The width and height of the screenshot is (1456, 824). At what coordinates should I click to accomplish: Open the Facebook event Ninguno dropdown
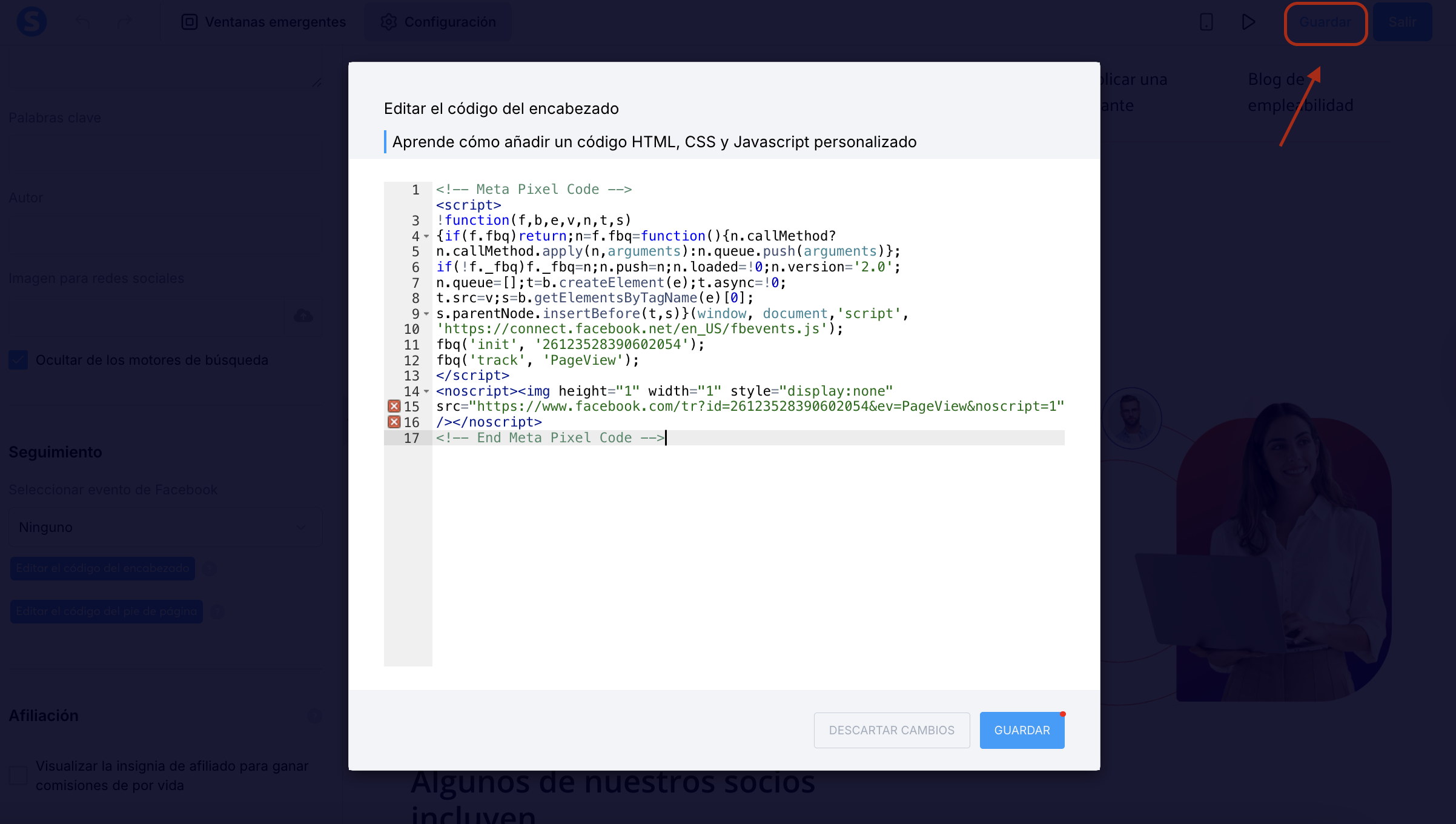(165, 527)
